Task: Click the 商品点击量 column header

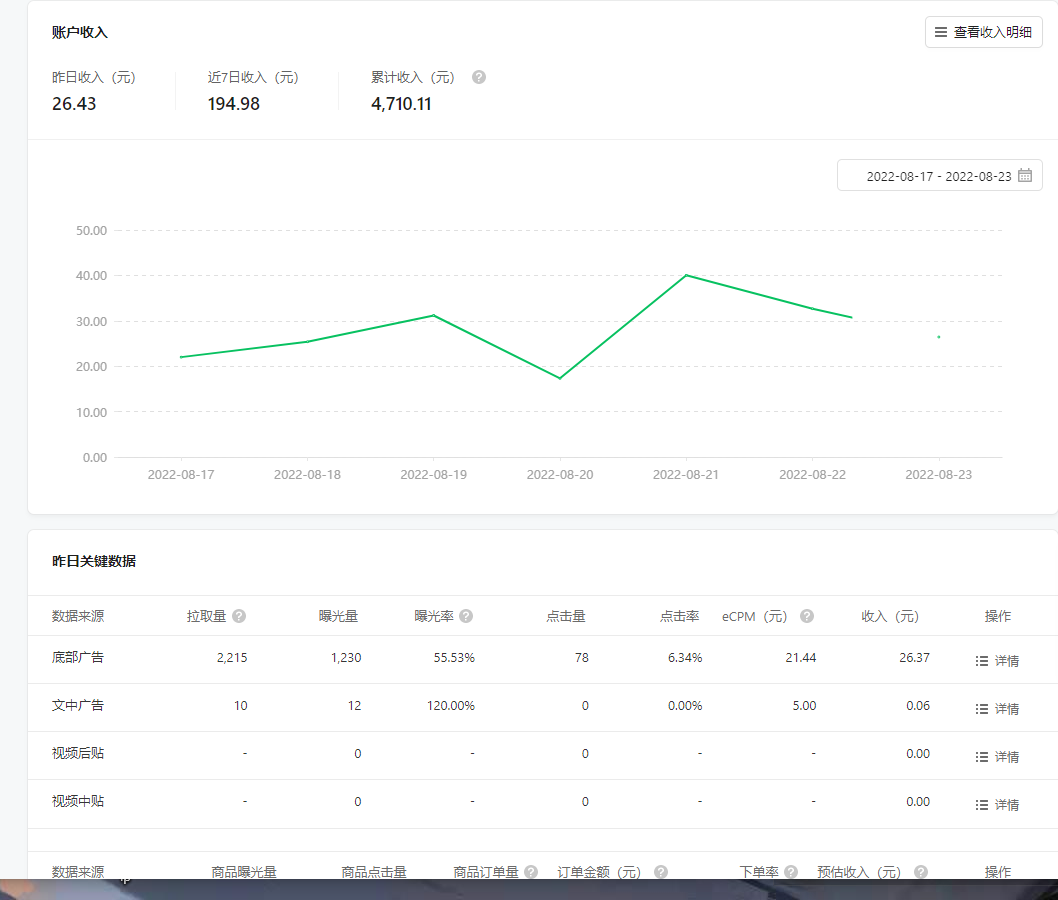Action: [x=374, y=872]
